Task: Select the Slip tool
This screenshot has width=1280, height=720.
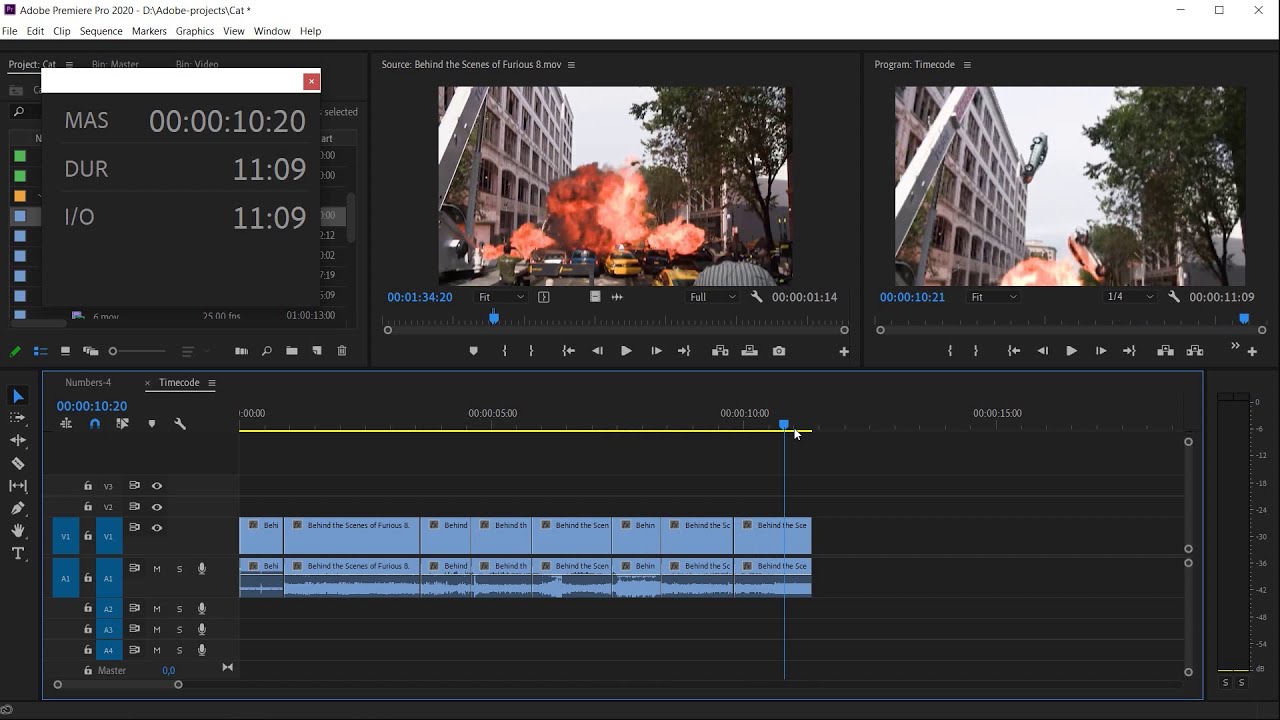Action: tap(18, 486)
